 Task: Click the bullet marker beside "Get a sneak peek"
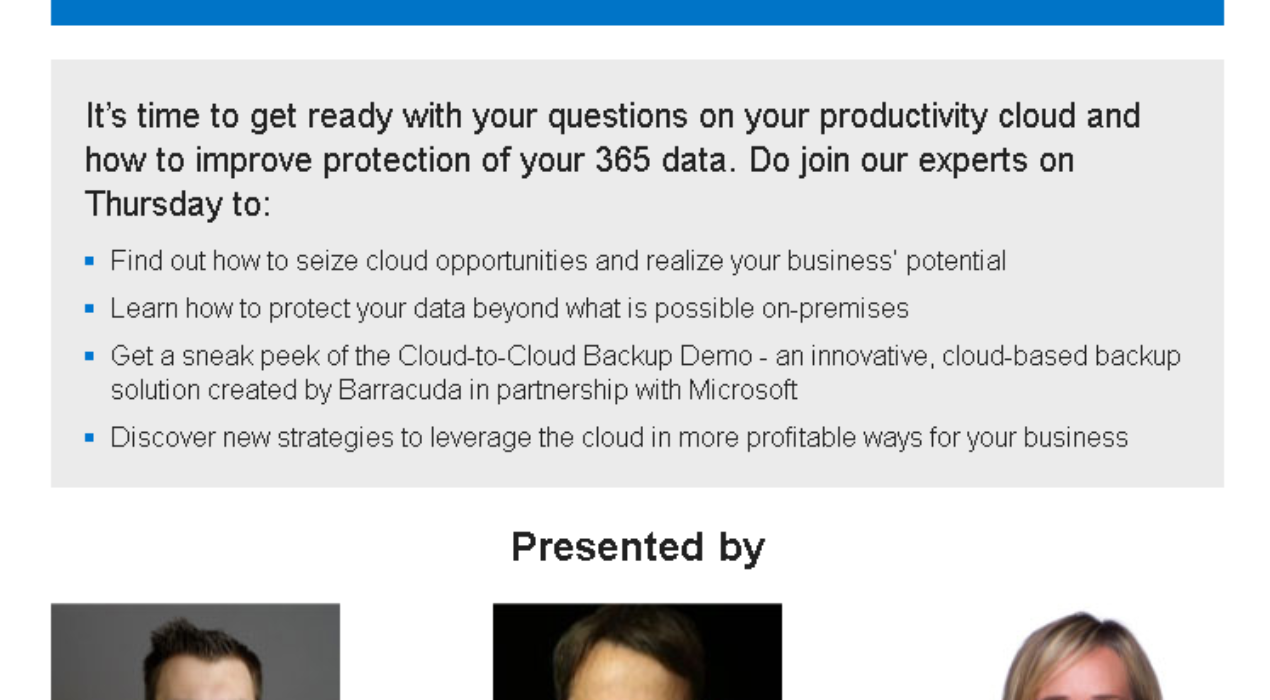tap(90, 356)
